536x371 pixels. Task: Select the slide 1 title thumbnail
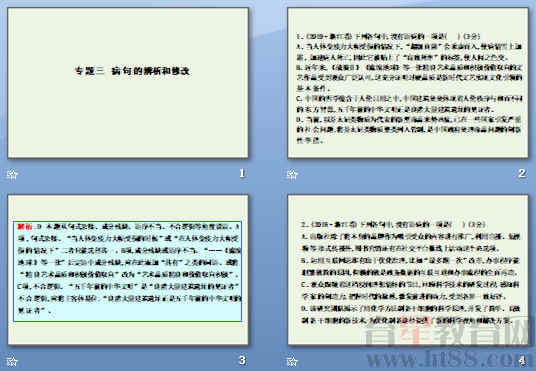(128, 83)
